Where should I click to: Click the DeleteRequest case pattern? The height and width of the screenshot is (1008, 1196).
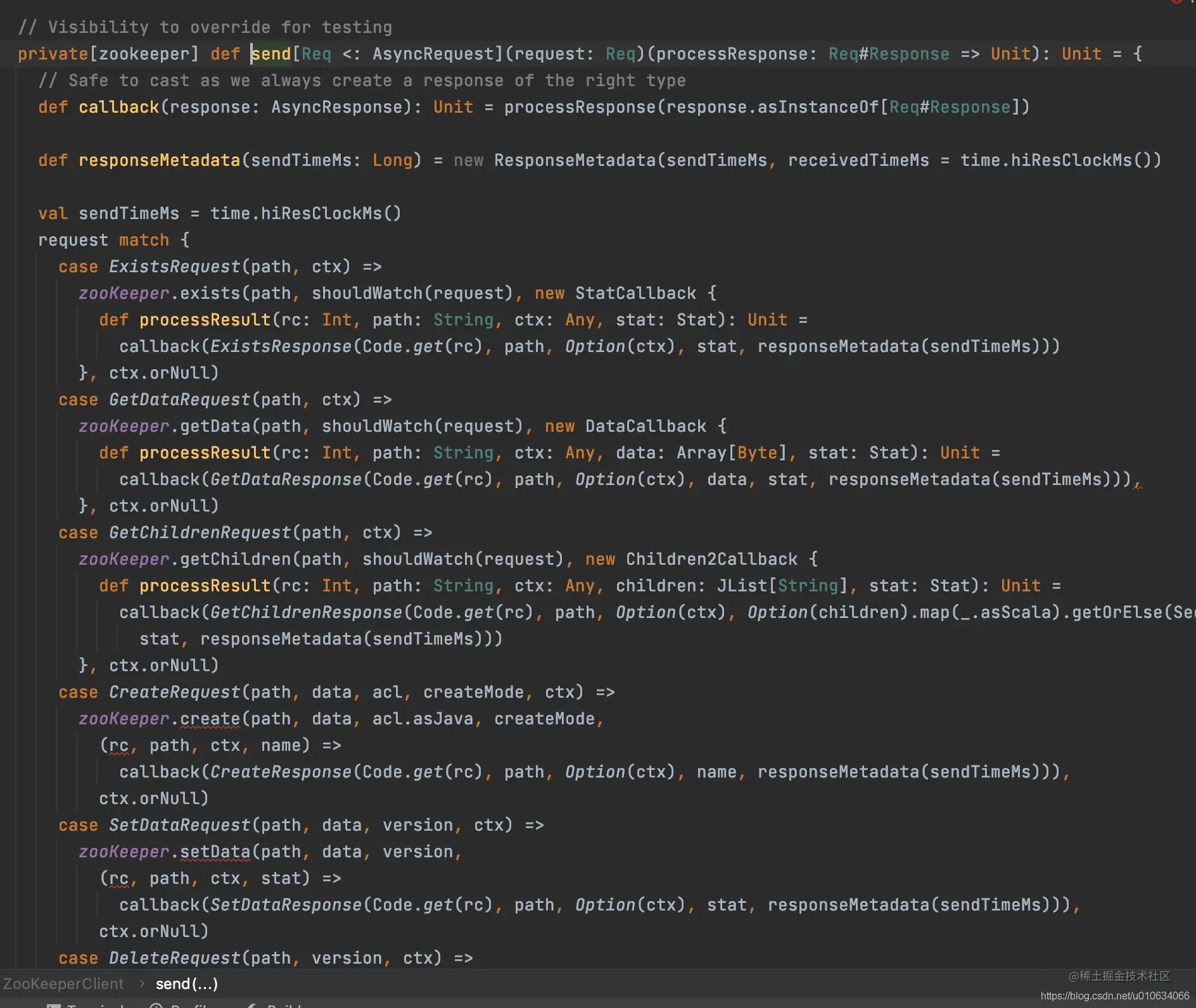click(x=174, y=958)
